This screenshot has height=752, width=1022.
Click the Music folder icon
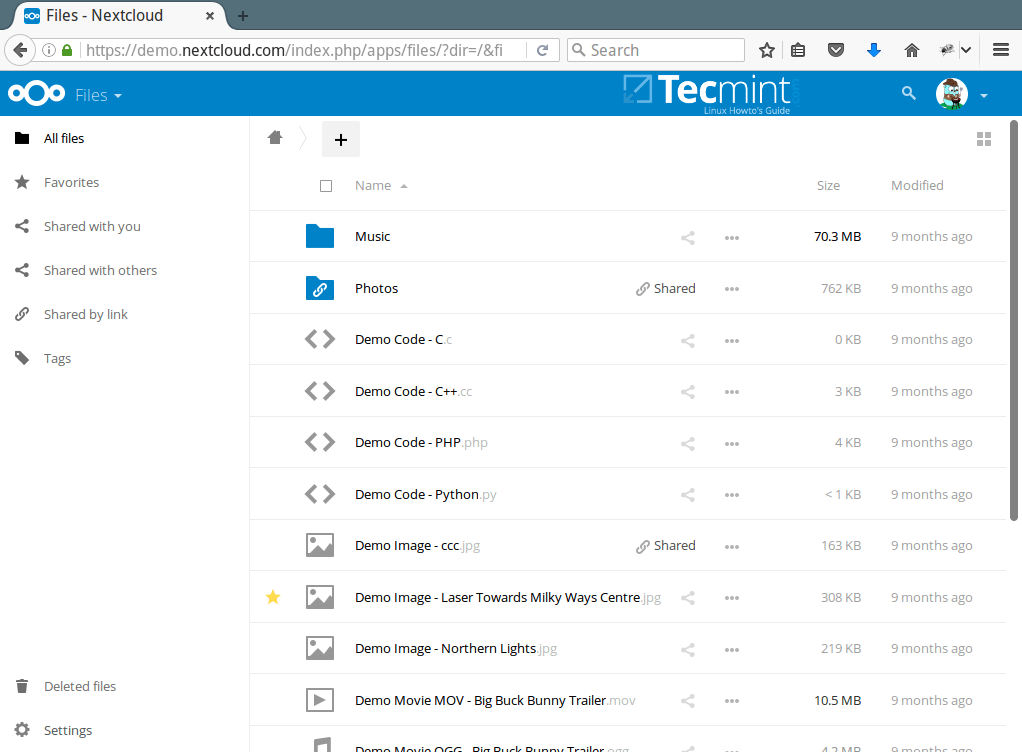tap(320, 236)
